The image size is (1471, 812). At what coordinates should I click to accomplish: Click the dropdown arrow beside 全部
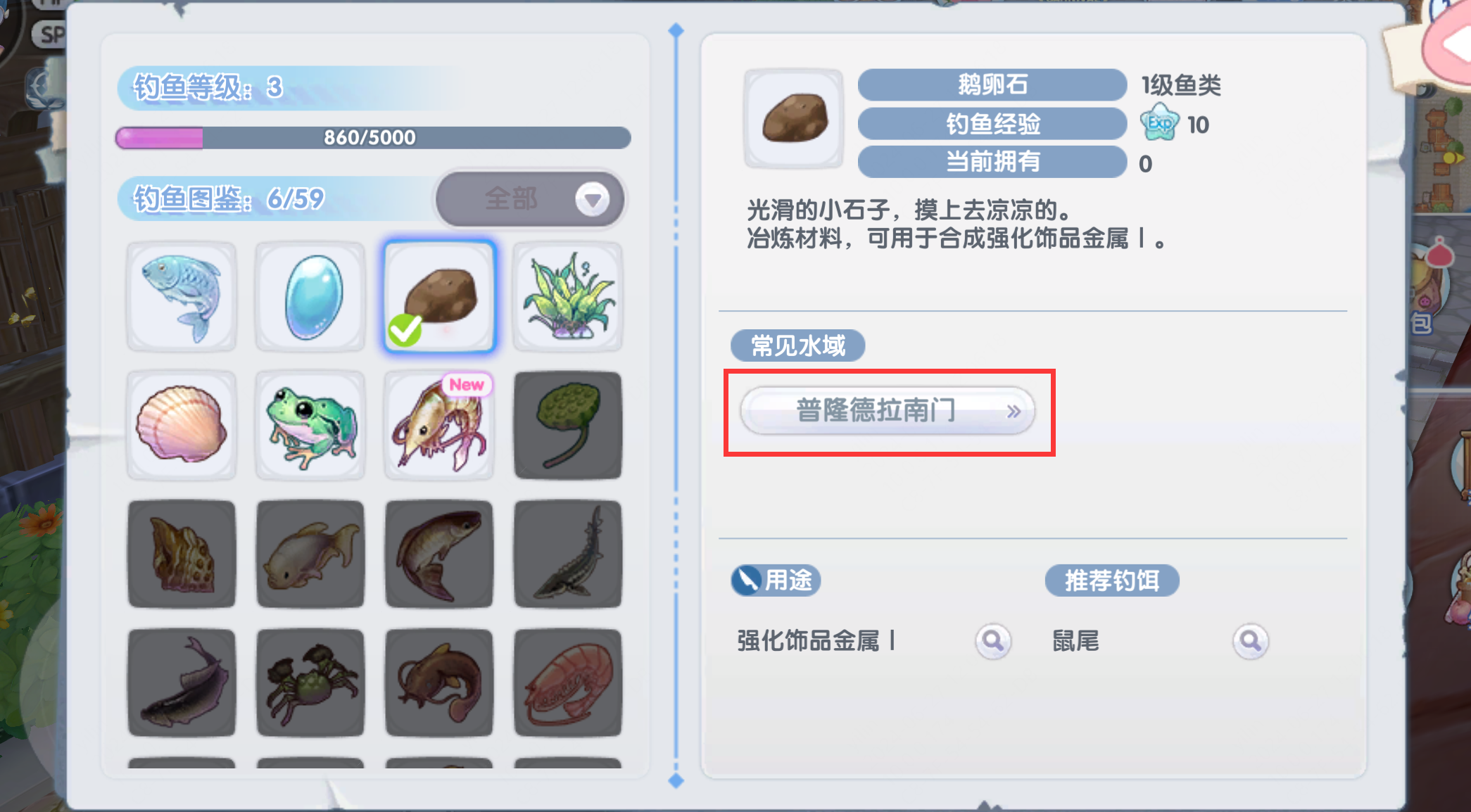click(x=593, y=200)
